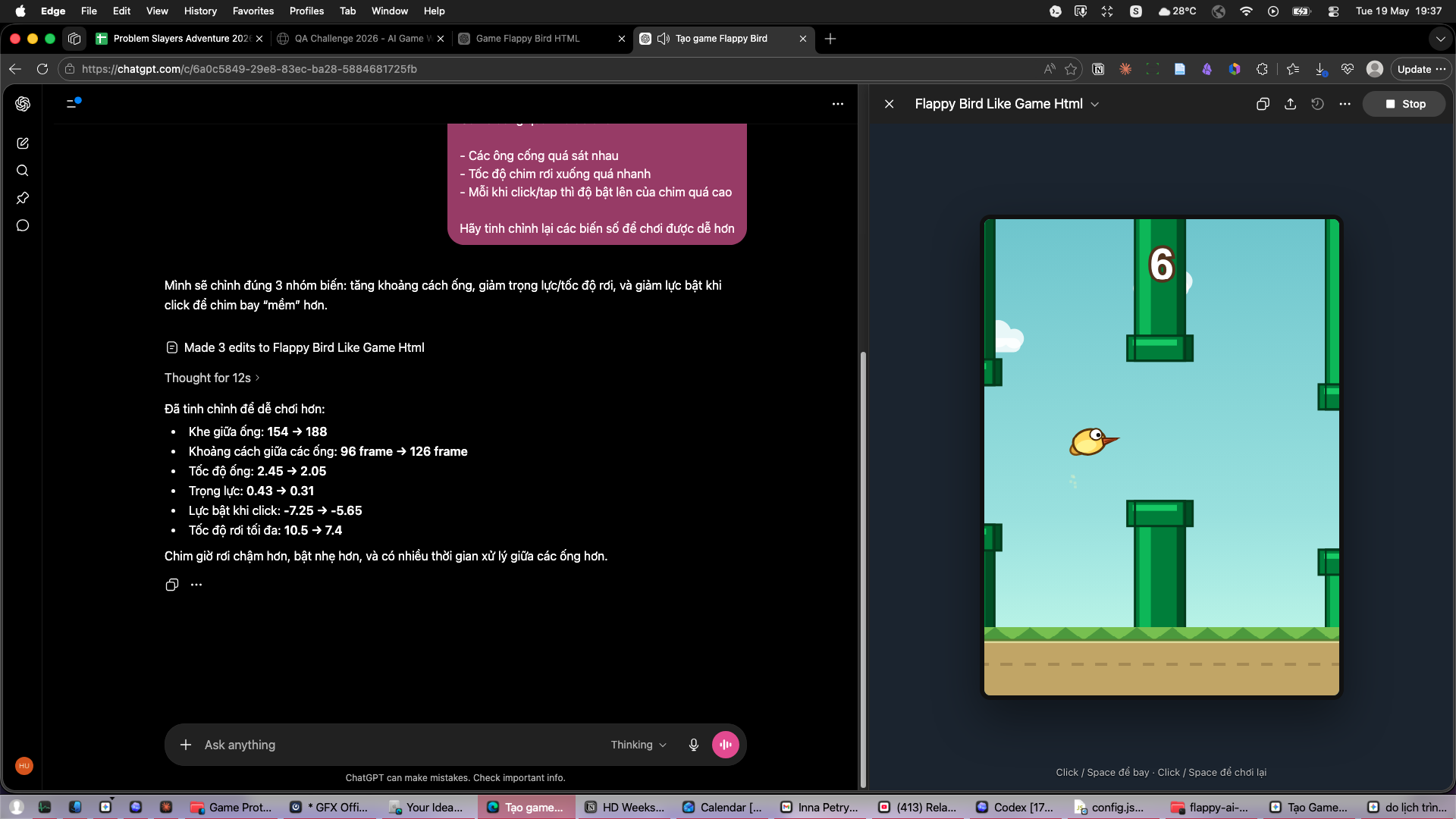Viewport: 1456px width, 819px height.
Task: Open the canvas more options menu
Action: [x=1345, y=104]
